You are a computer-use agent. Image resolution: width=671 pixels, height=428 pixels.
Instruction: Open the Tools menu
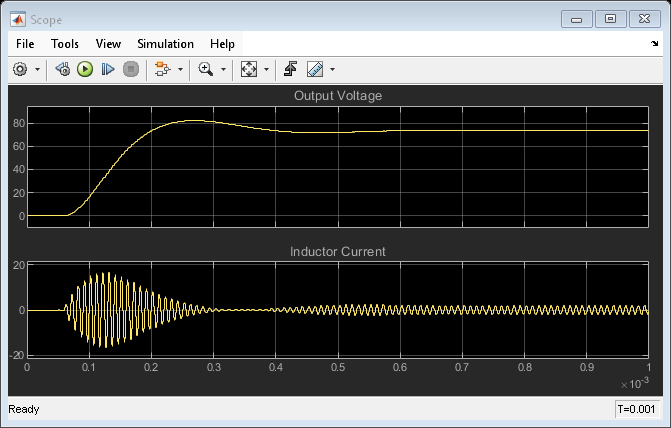pyautogui.click(x=65, y=44)
